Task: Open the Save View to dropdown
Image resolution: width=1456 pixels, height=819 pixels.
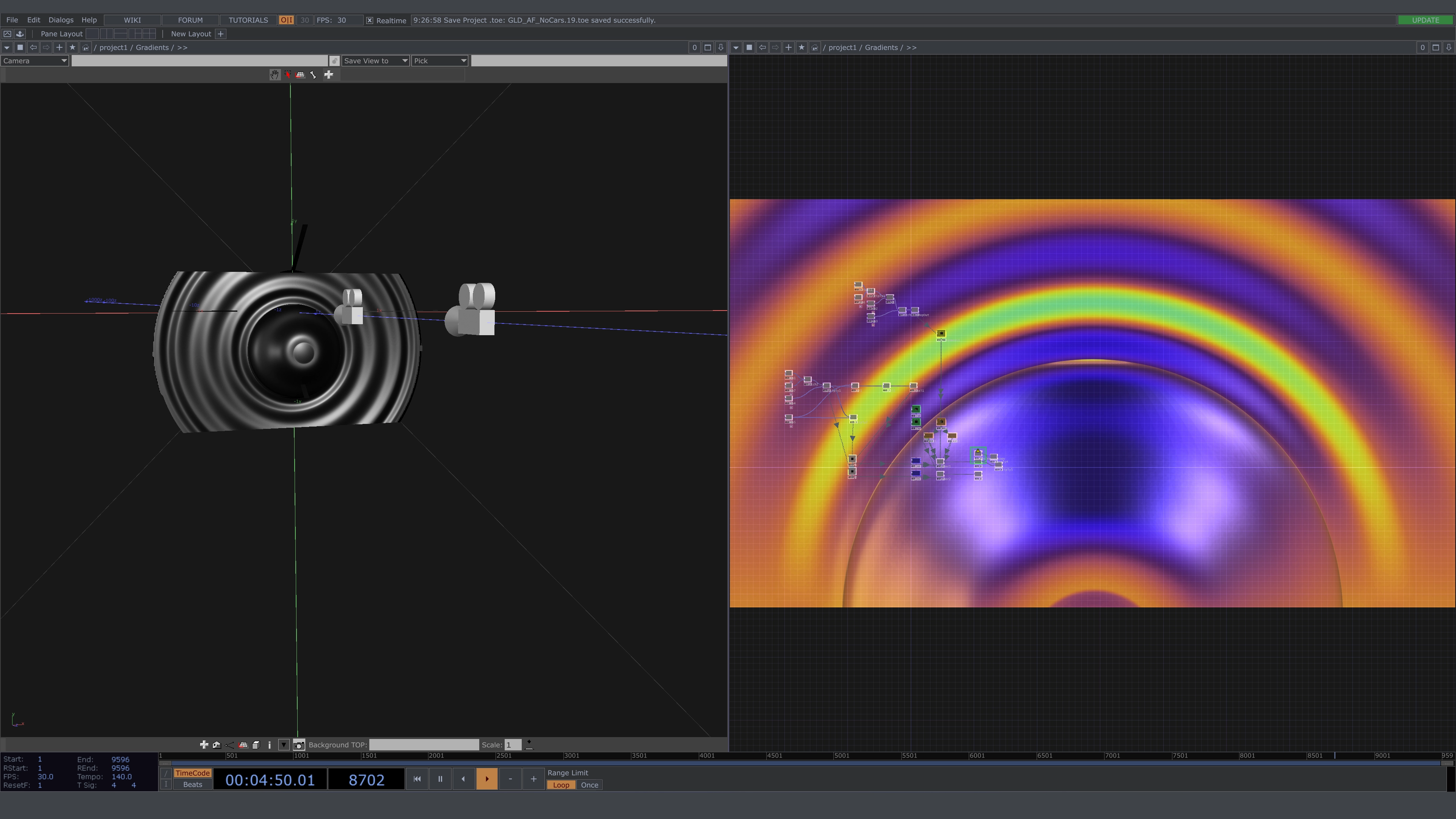Action: [x=376, y=61]
